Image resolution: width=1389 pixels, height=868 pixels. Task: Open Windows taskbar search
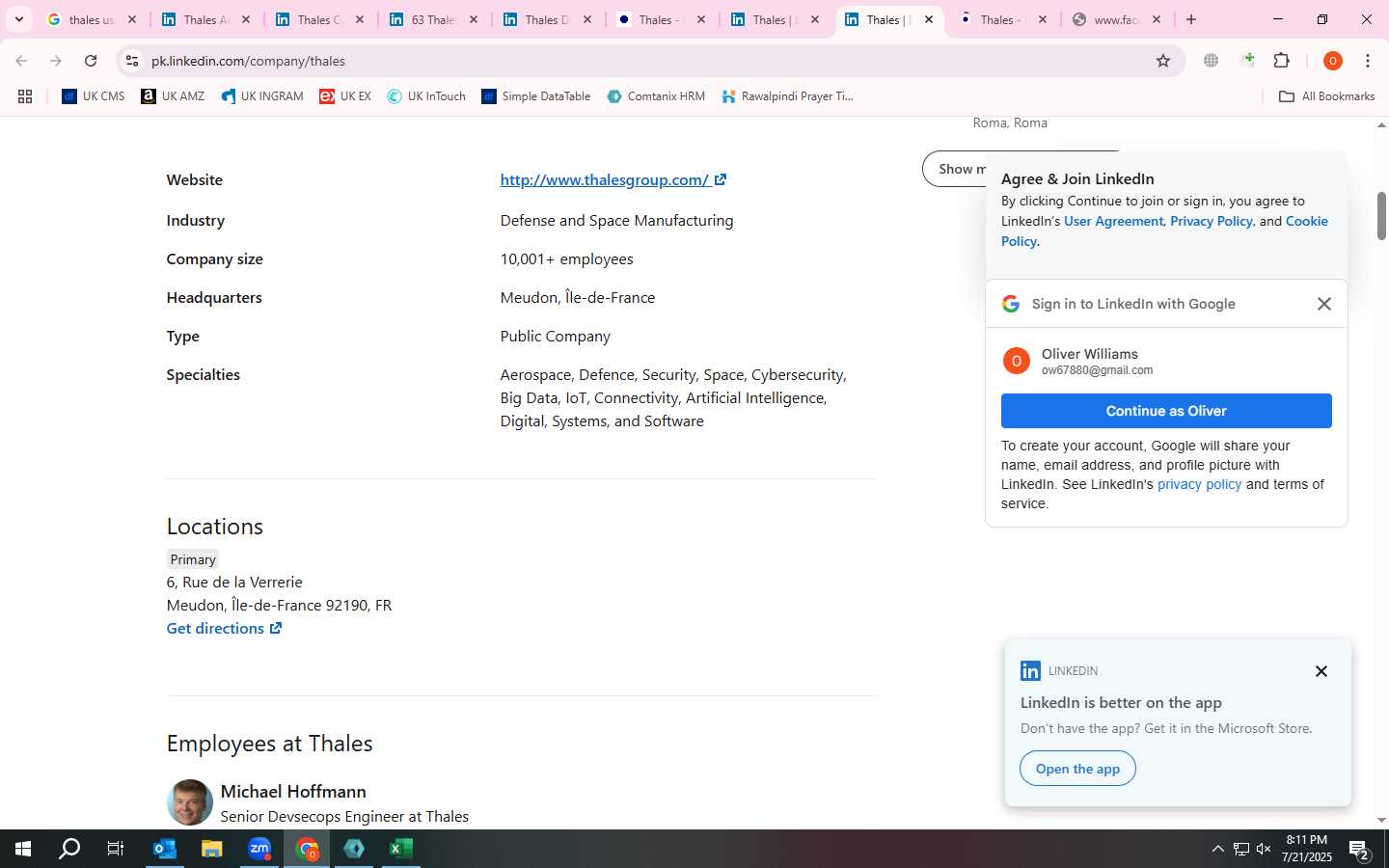tap(69, 849)
